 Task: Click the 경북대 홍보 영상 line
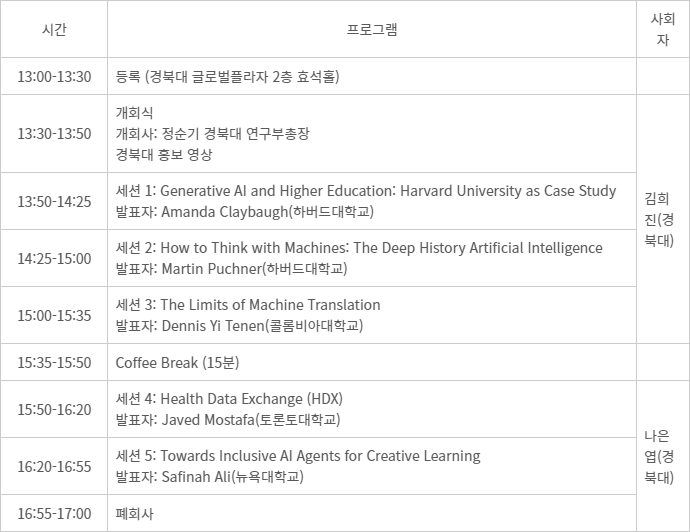pyautogui.click(x=164, y=154)
